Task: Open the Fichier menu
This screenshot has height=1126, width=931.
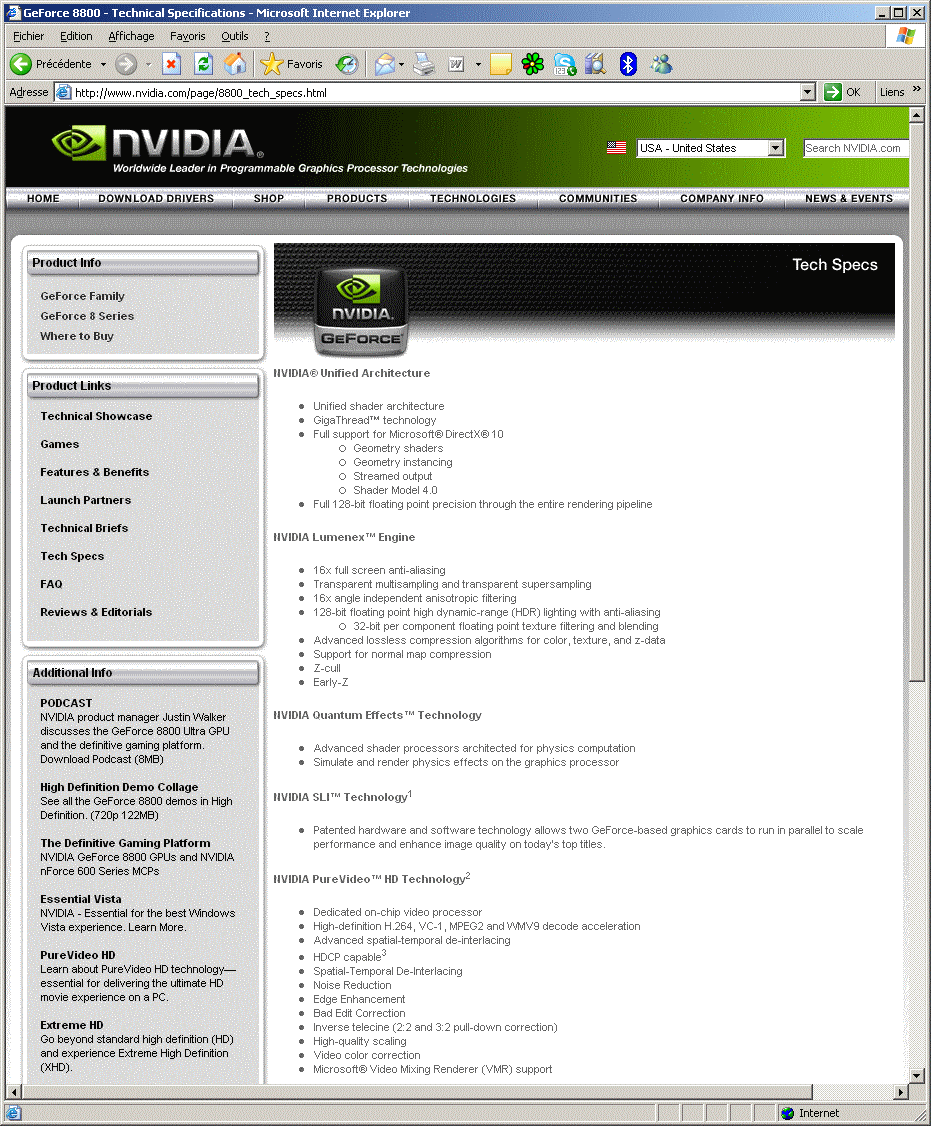Action: tap(28, 36)
